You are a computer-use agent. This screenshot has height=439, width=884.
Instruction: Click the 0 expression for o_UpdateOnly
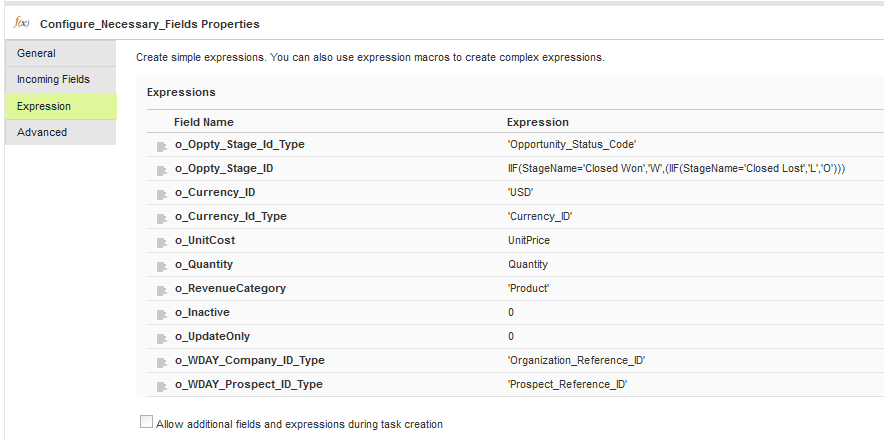[511, 336]
